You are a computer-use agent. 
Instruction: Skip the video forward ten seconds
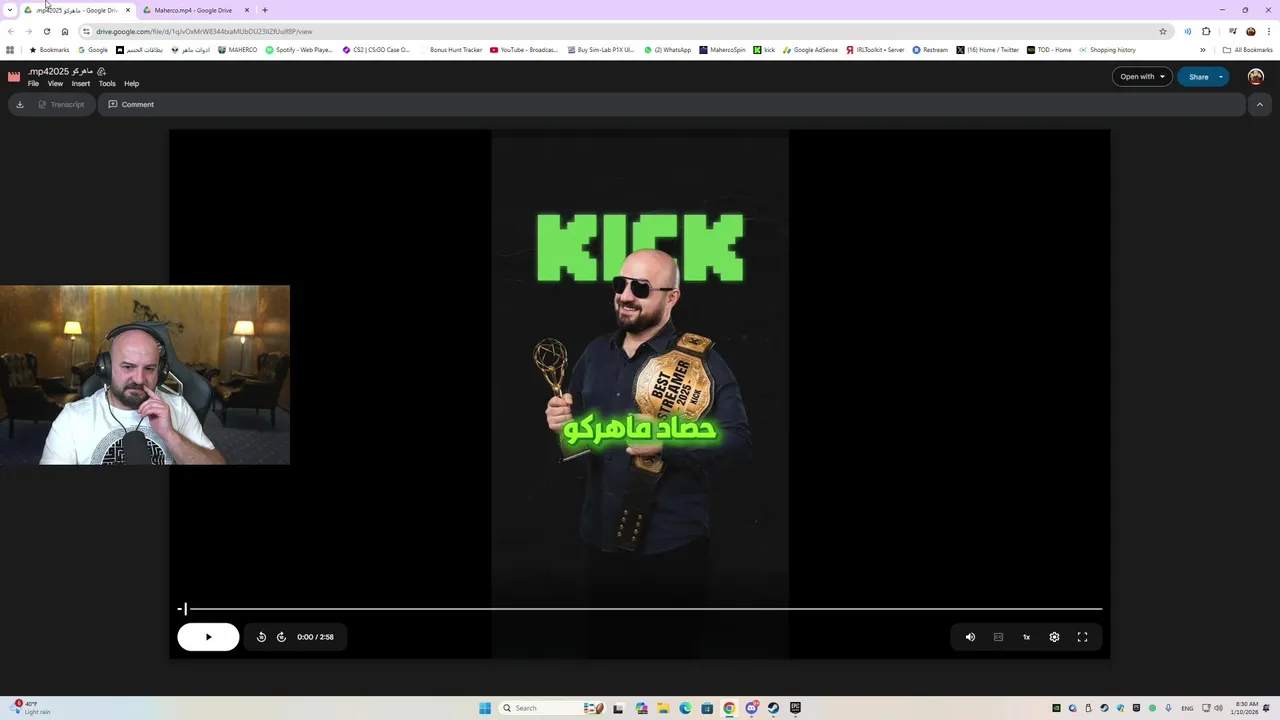tap(281, 637)
